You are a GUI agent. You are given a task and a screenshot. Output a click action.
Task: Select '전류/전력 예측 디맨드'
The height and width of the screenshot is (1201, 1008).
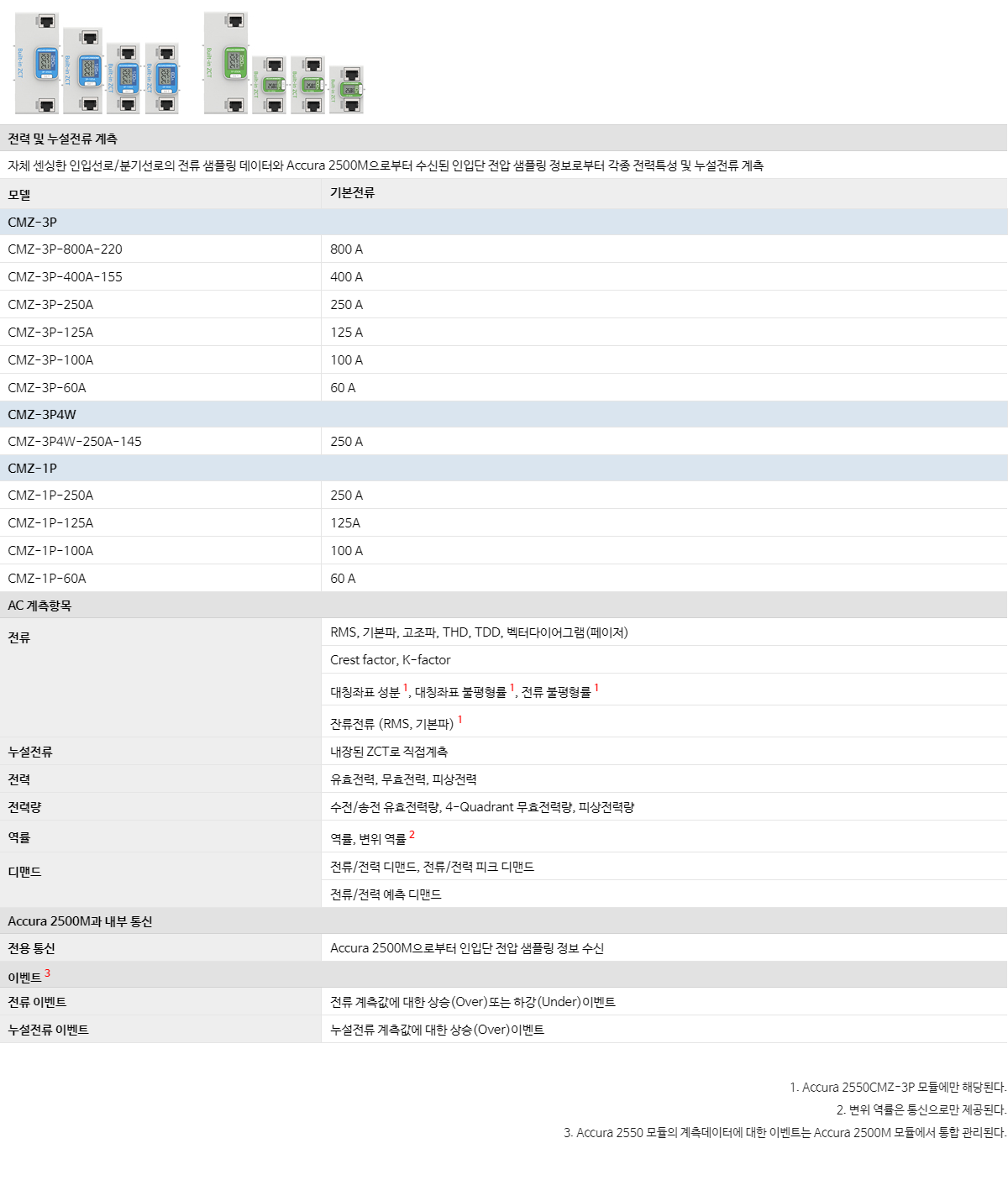tap(386, 894)
